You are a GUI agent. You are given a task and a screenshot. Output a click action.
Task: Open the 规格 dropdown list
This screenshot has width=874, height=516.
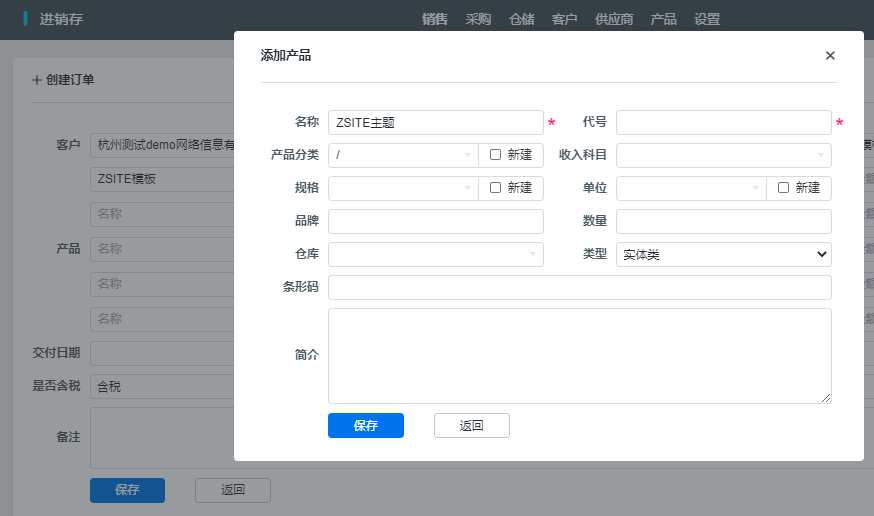pos(403,188)
